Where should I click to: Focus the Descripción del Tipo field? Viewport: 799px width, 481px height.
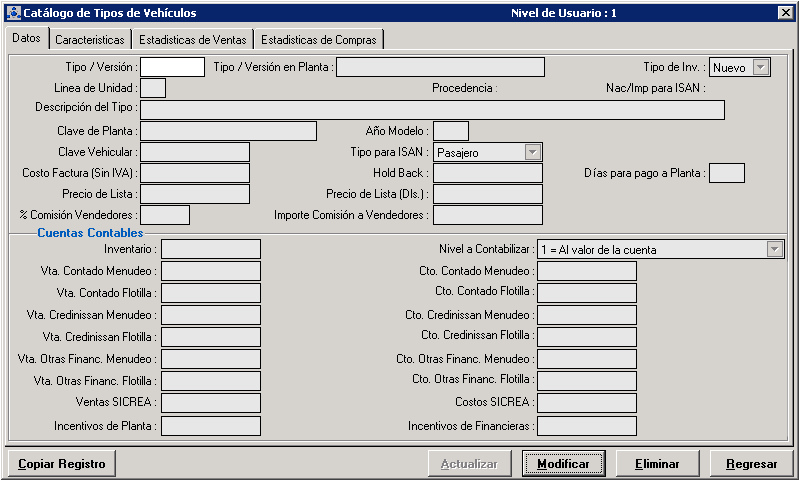(x=432, y=109)
